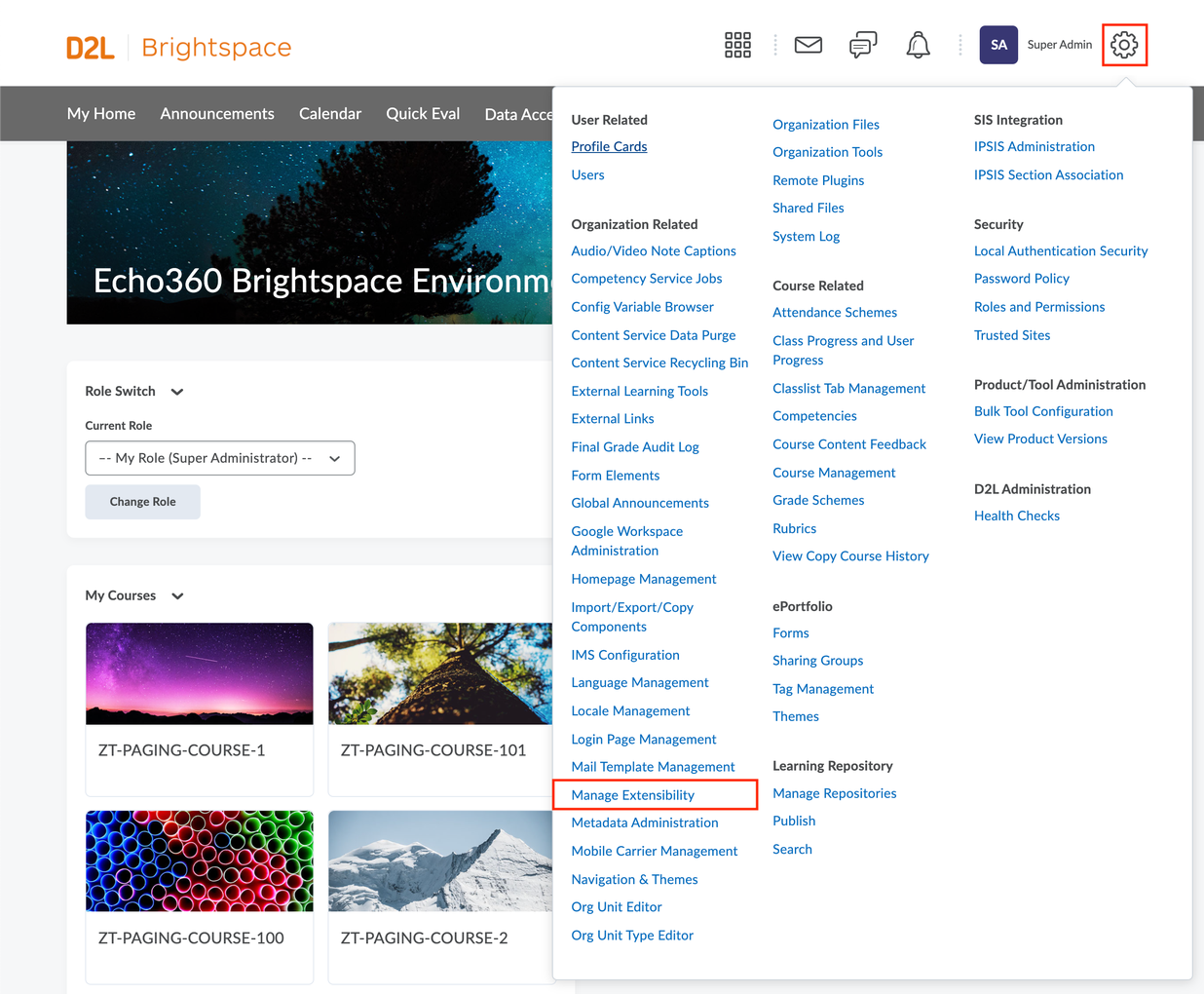Open Attendance Schemes
The height and width of the screenshot is (994, 1204).
835,313
